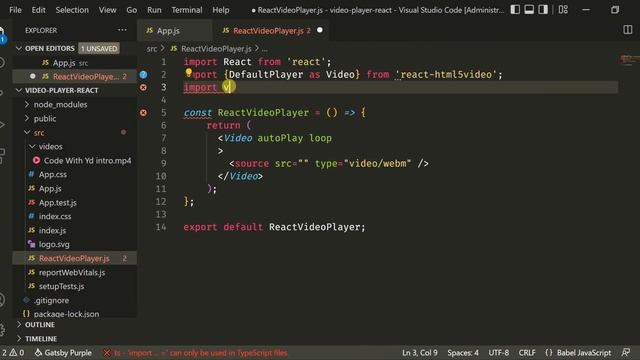The height and width of the screenshot is (360, 640).
Task: Open Ln 3, Col 9 go-to-line
Action: (420, 353)
